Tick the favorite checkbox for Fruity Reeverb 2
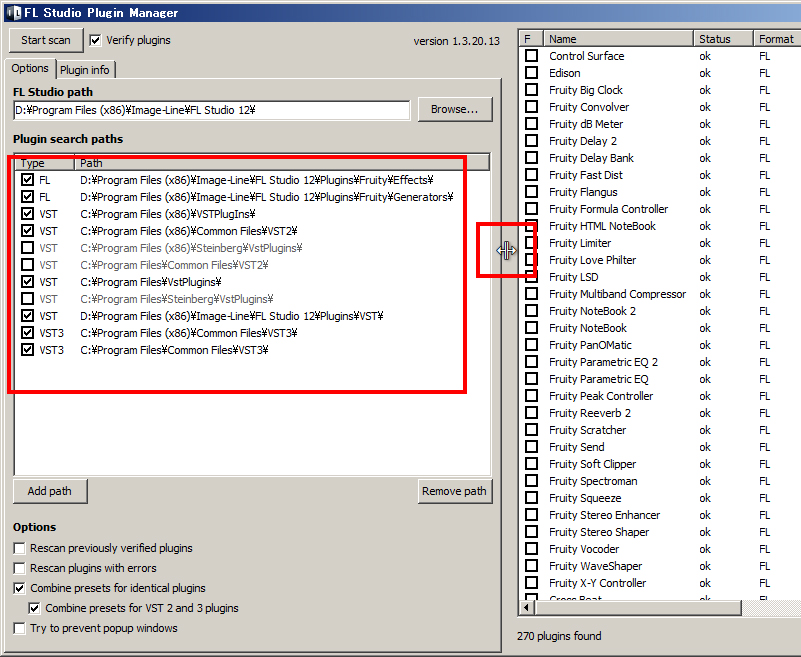Image resolution: width=801 pixels, height=657 pixels. click(x=532, y=413)
